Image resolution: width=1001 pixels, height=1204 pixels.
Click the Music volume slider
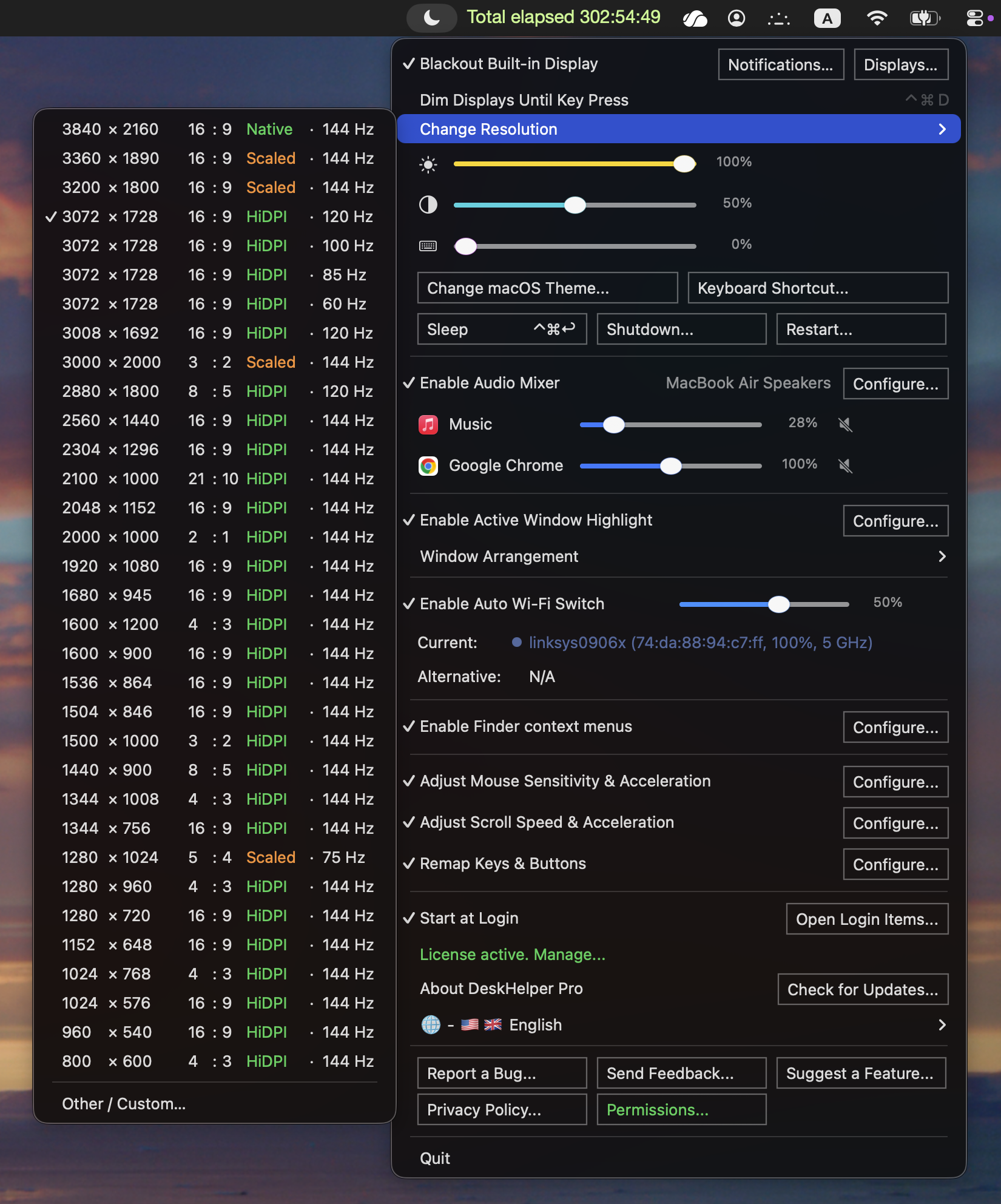[x=670, y=425]
